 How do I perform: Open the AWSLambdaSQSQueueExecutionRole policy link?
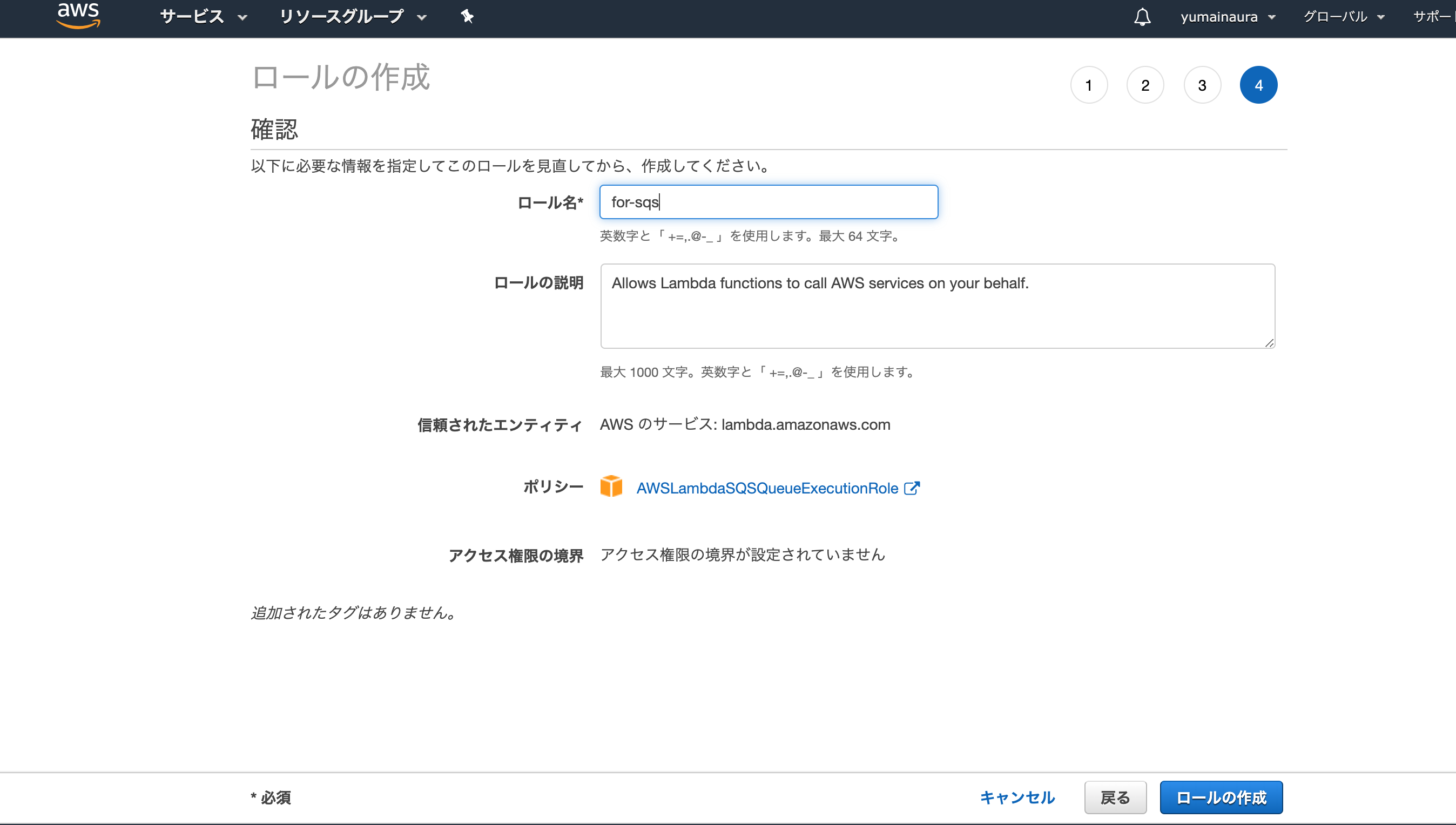point(767,488)
